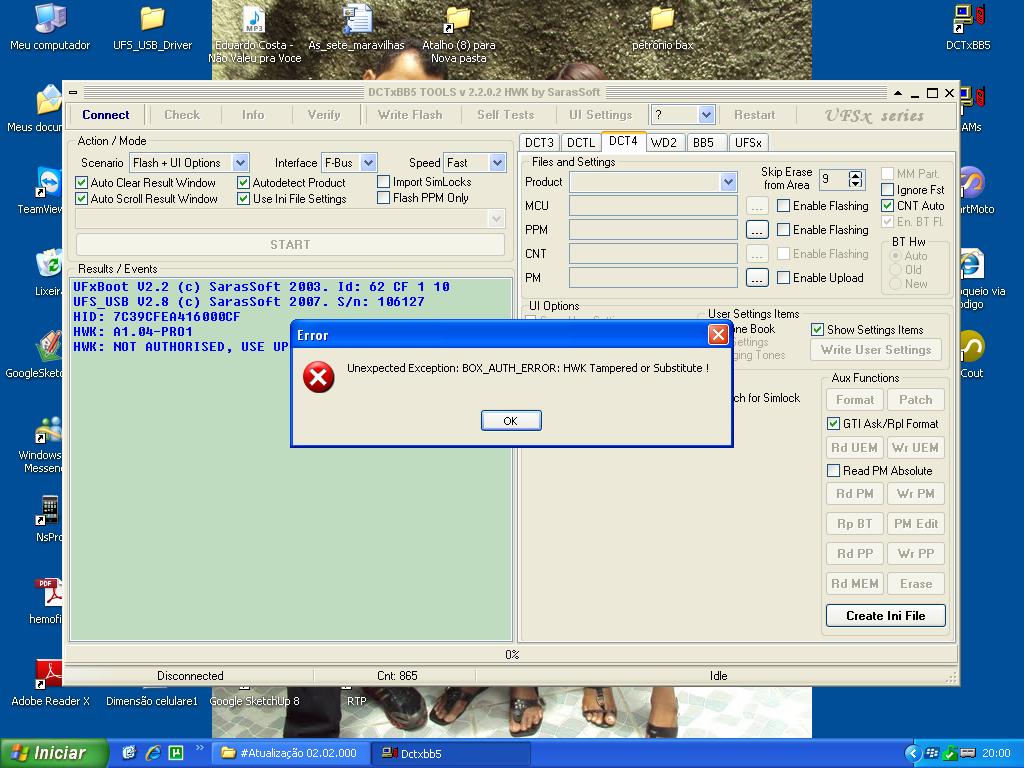Open the Product dropdown
Viewport: 1024px width, 768px height.
pyautogui.click(x=728, y=182)
